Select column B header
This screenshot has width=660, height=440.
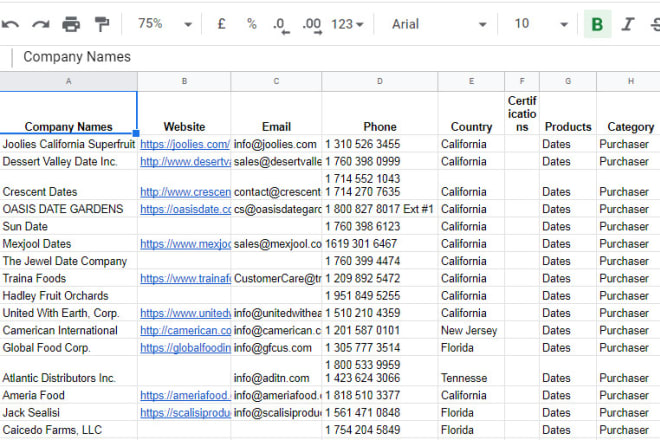coord(184,81)
